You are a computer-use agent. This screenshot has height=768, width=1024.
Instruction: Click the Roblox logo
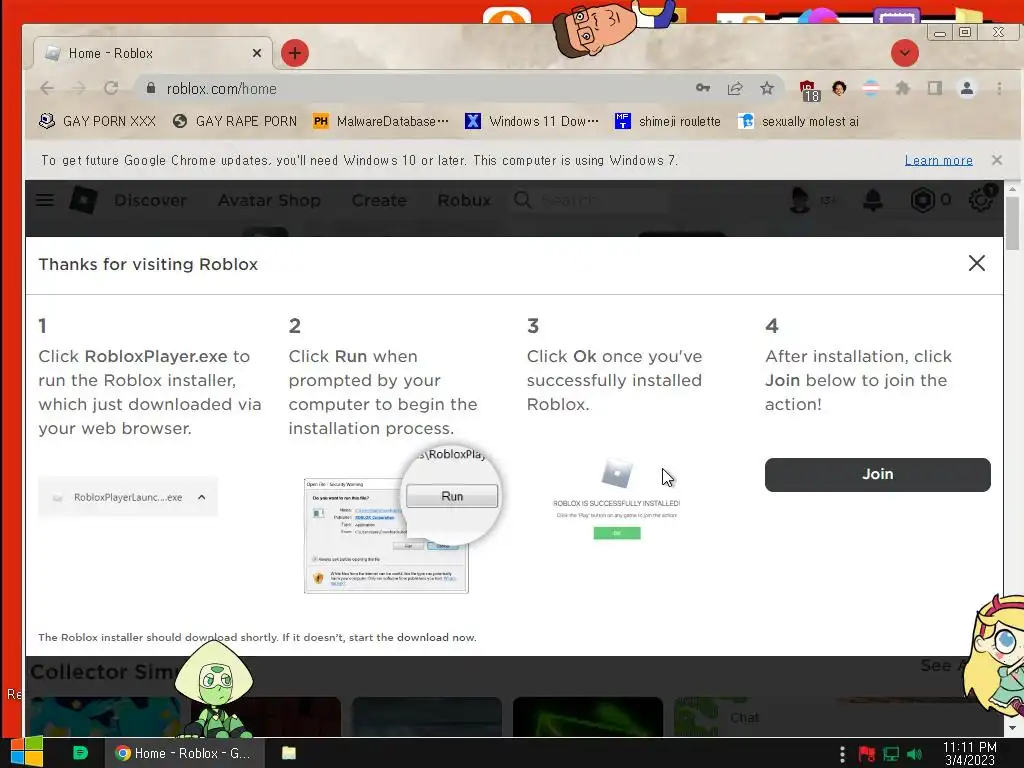tap(84, 200)
